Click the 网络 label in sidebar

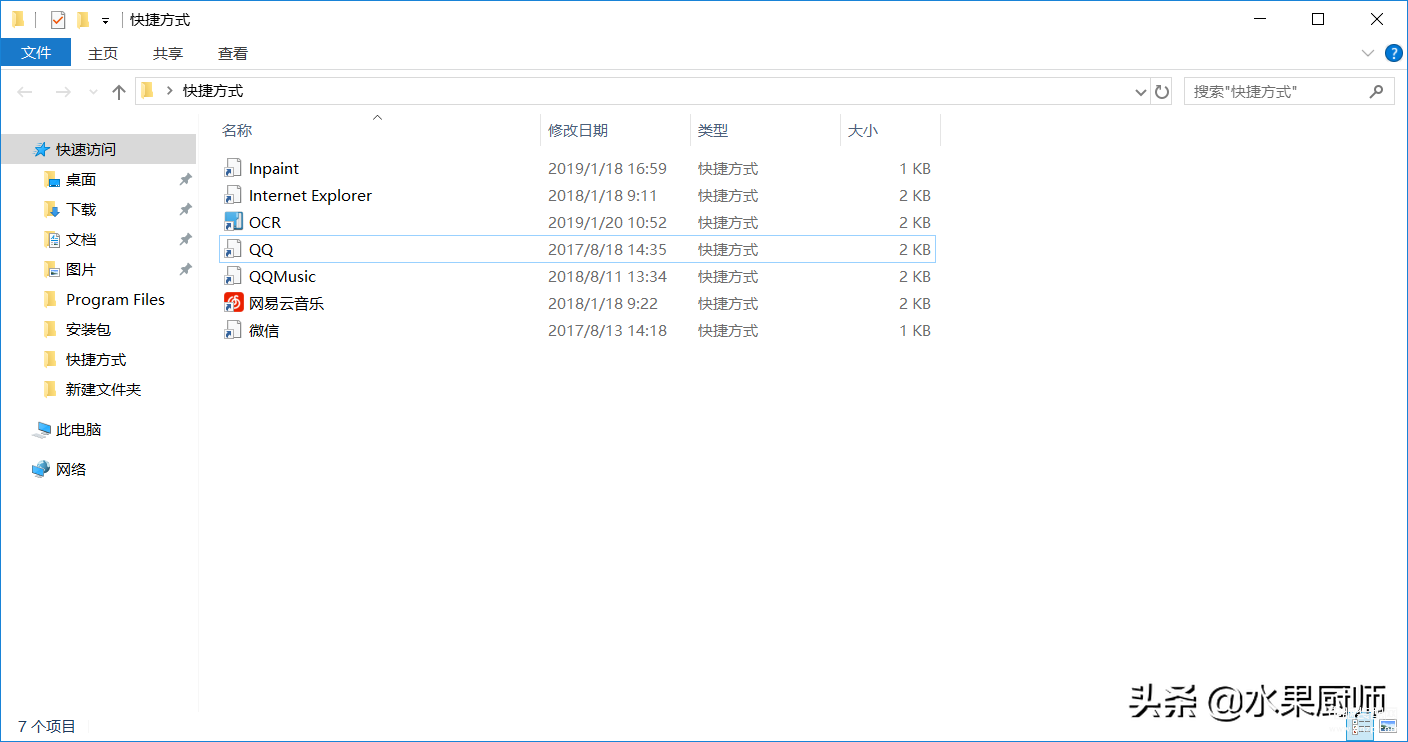71,469
